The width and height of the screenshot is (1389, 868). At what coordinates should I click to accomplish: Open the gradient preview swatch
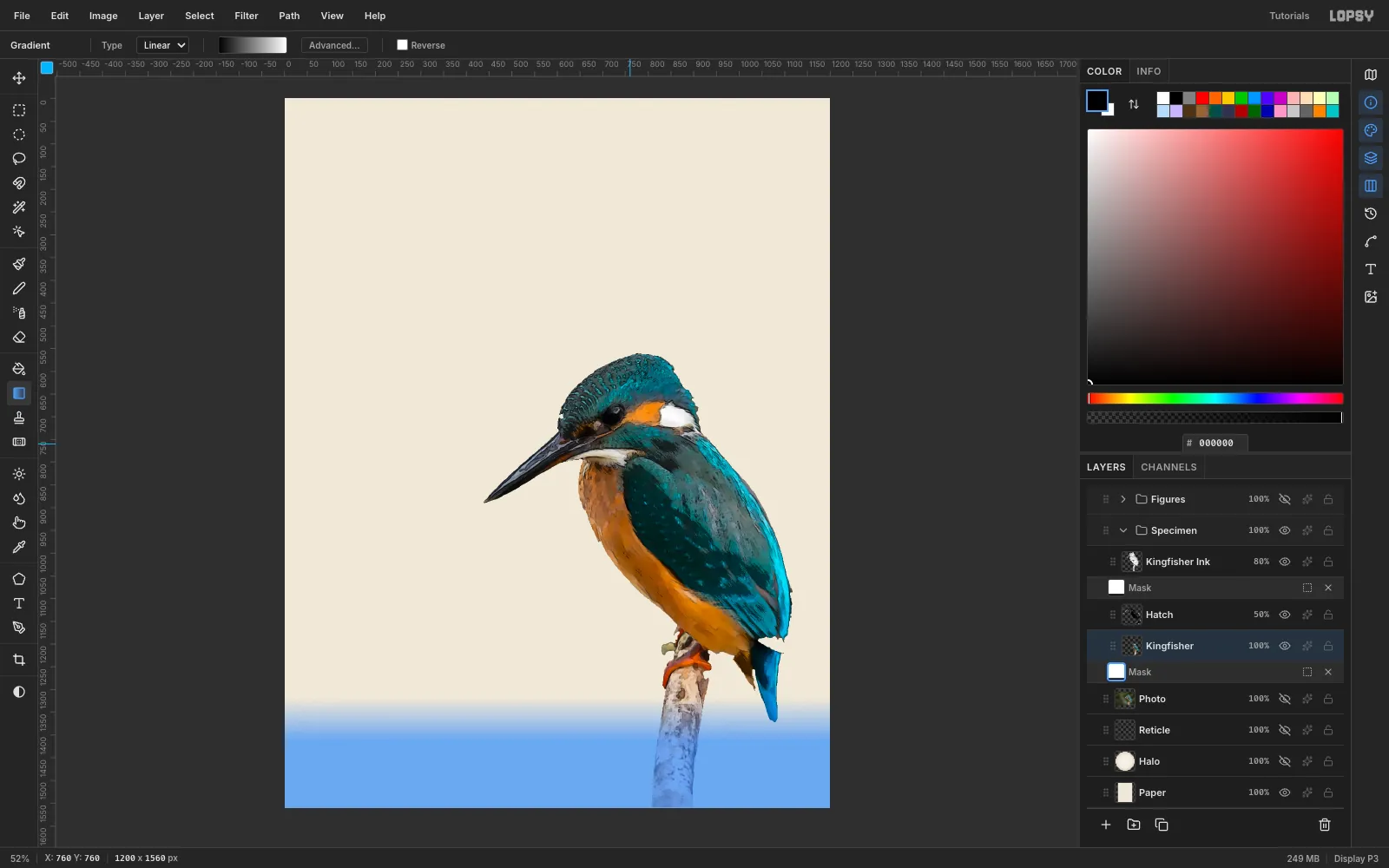click(x=253, y=45)
